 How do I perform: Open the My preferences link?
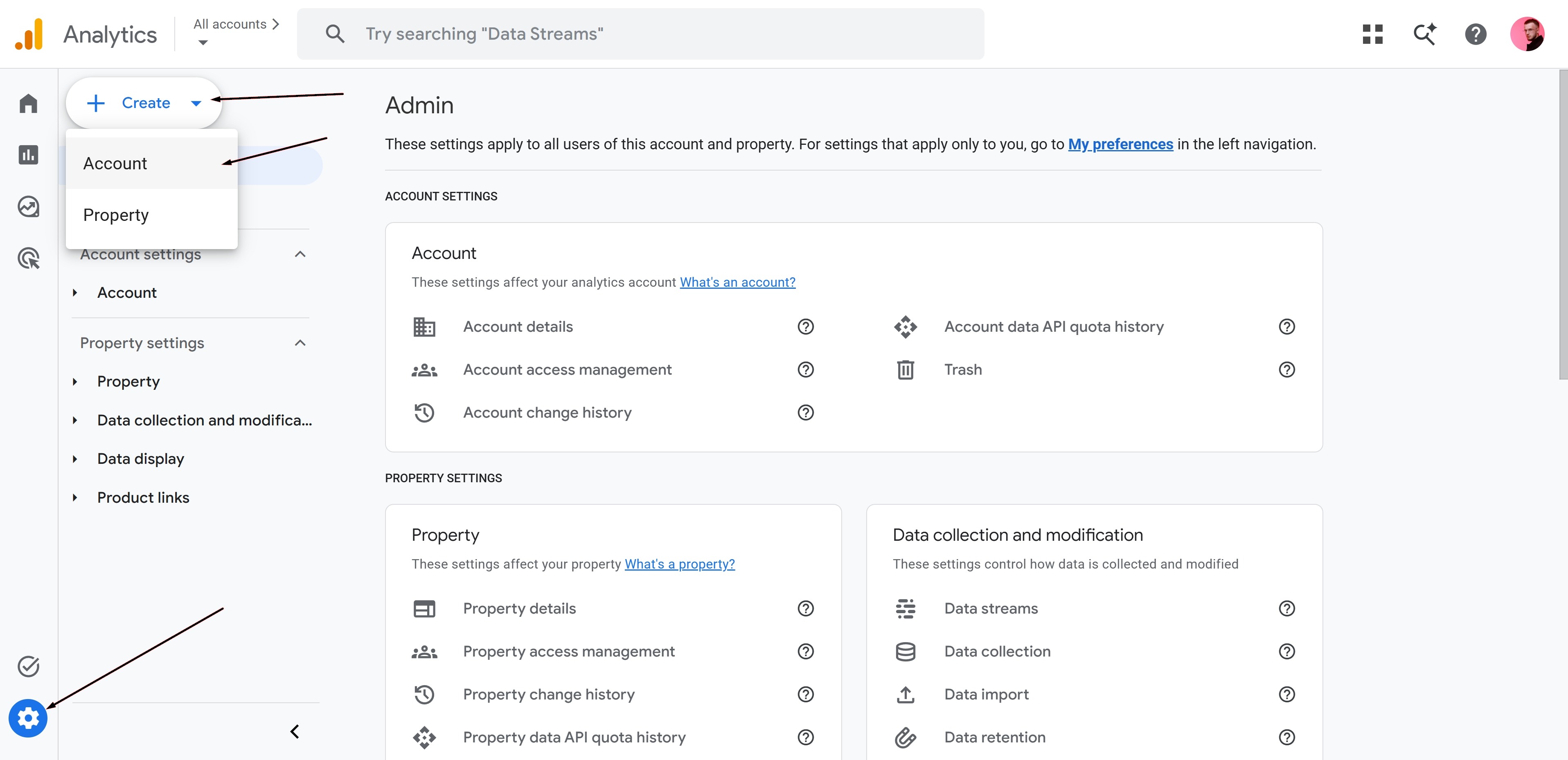tap(1121, 144)
